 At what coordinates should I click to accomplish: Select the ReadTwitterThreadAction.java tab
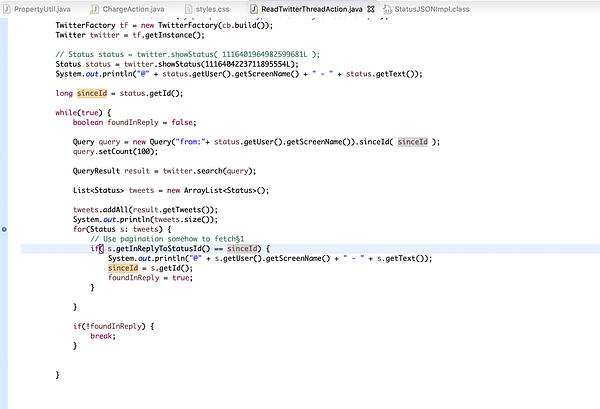[311, 9]
